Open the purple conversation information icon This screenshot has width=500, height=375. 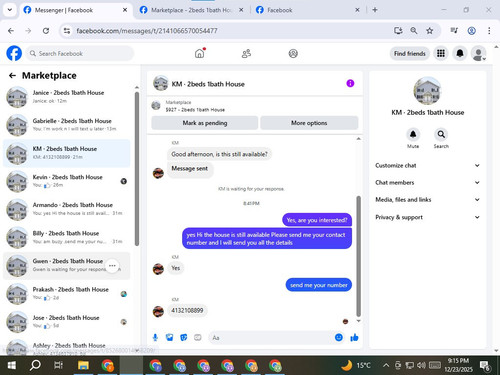(350, 83)
